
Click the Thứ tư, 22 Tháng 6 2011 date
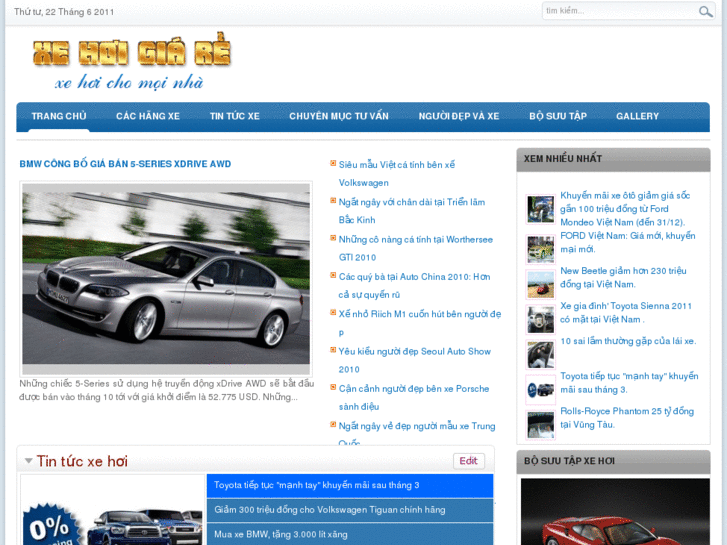click(x=64, y=12)
